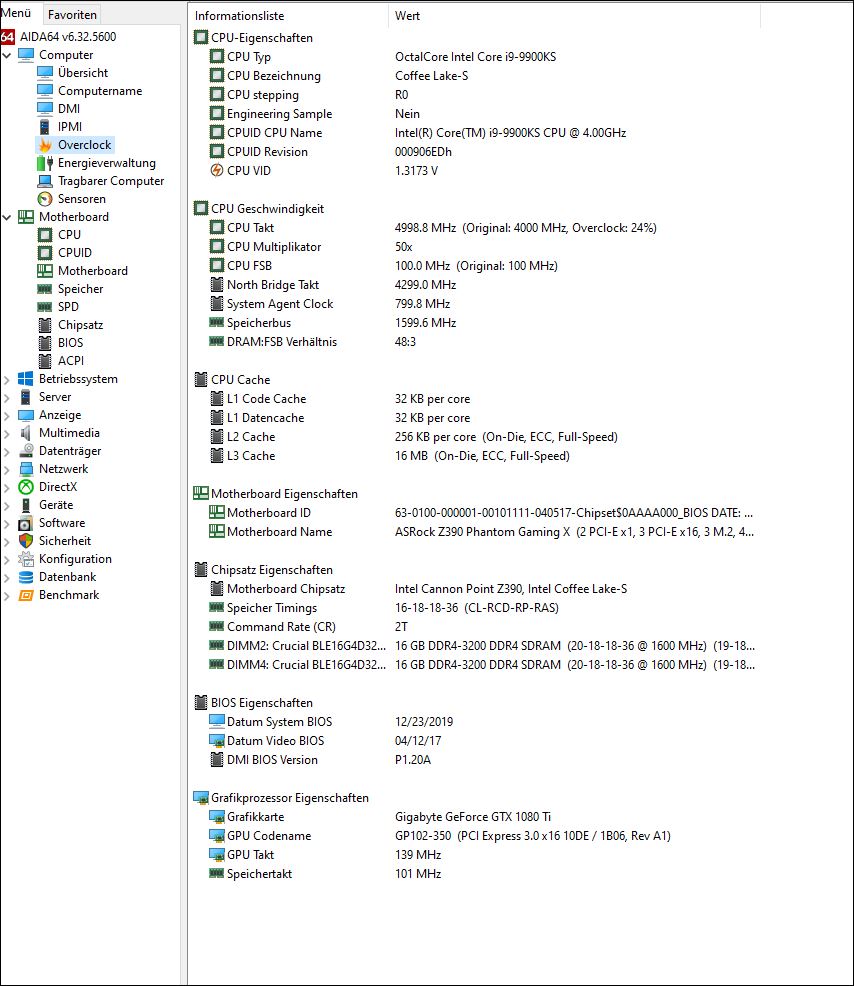Click the Informationsliste column header
The width and height of the screenshot is (854, 986).
[x=289, y=16]
